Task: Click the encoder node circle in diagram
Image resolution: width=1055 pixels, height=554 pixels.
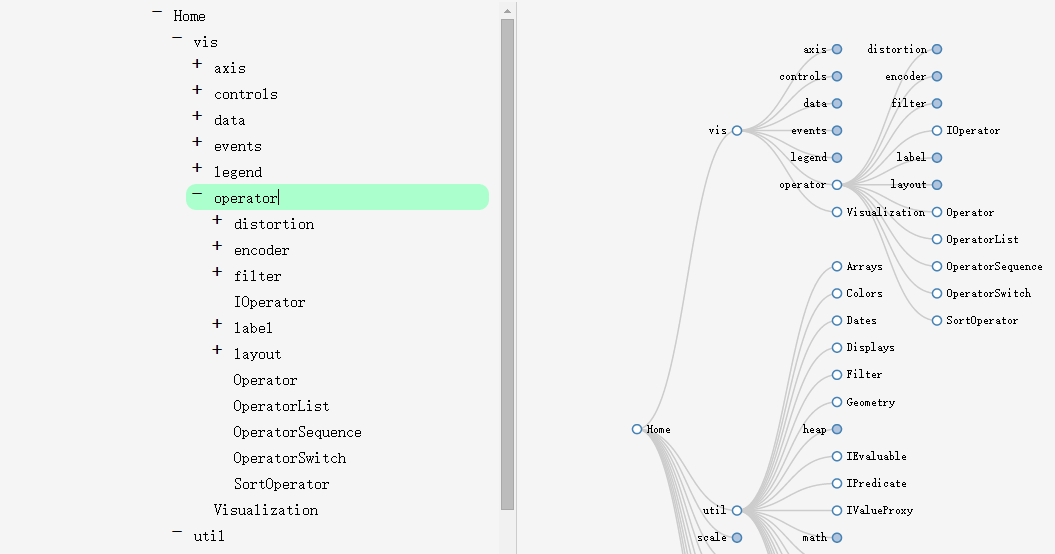Action: 937,76
